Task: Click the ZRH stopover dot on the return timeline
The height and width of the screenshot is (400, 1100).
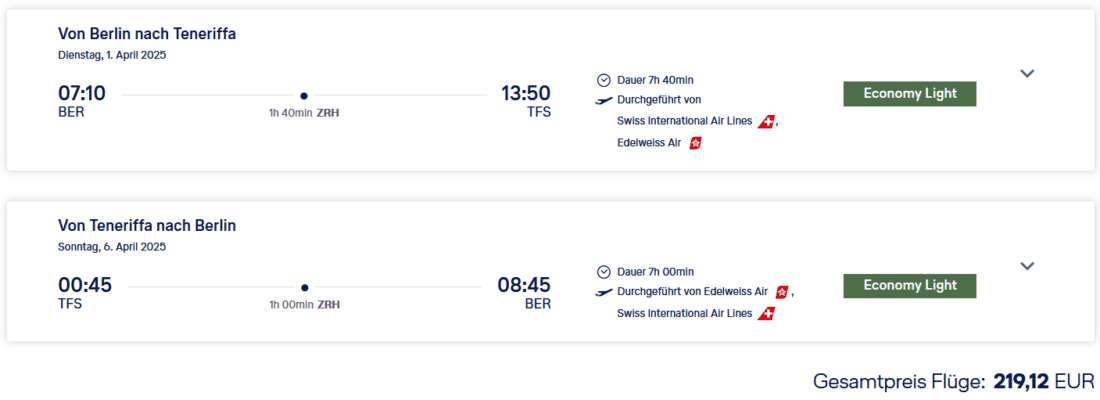Action: coord(304,288)
